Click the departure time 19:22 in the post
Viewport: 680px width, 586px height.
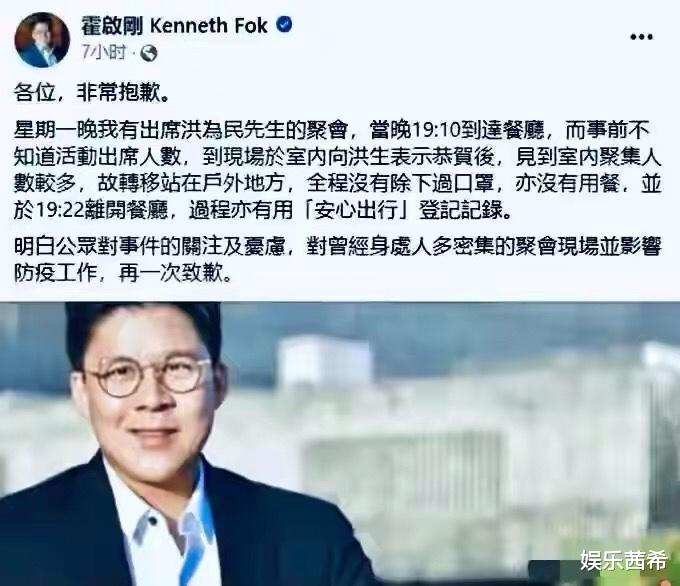click(61, 211)
